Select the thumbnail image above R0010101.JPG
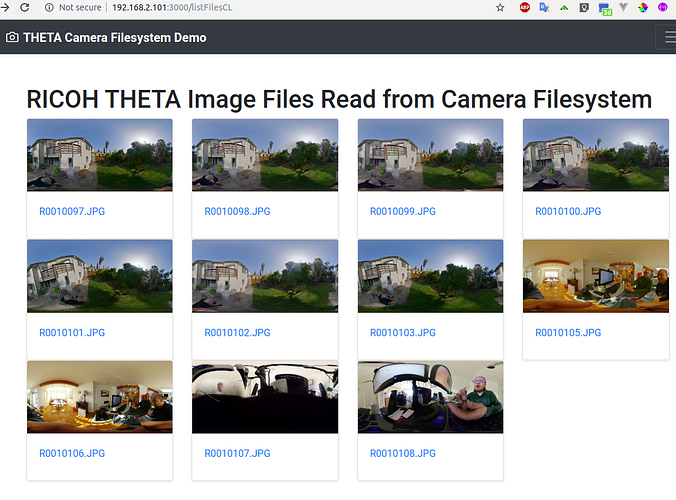Viewport: 676px width, 500px height. (x=99, y=276)
